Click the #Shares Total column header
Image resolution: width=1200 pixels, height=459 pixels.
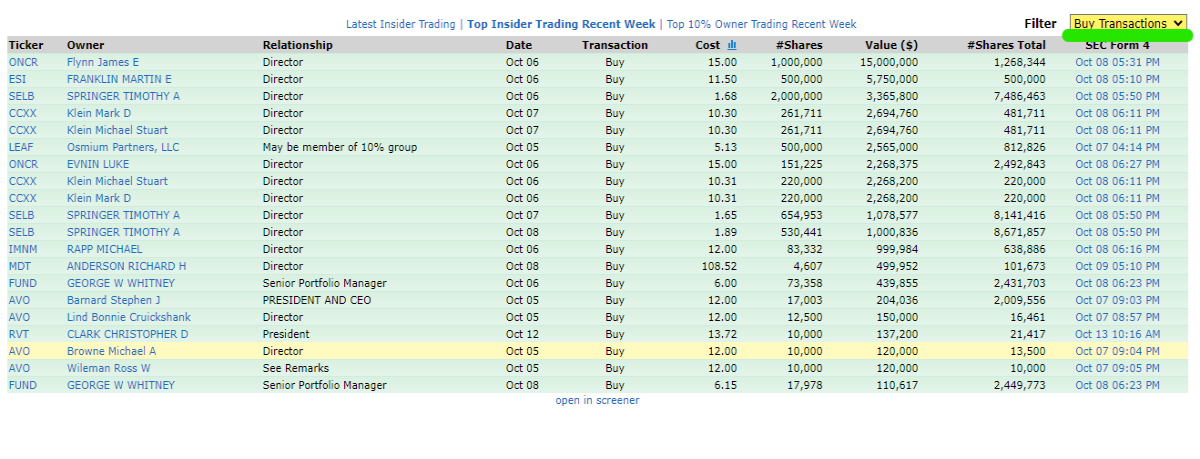tap(1006, 45)
